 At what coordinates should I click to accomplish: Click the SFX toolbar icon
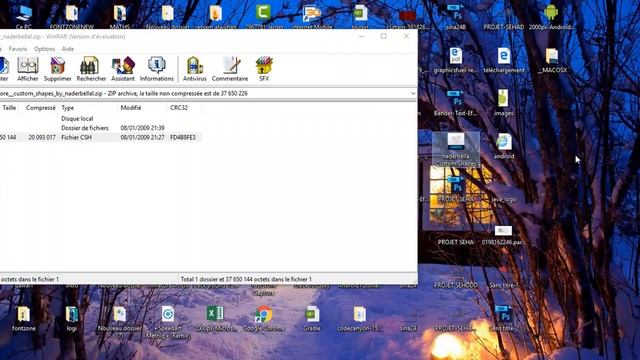pos(264,69)
